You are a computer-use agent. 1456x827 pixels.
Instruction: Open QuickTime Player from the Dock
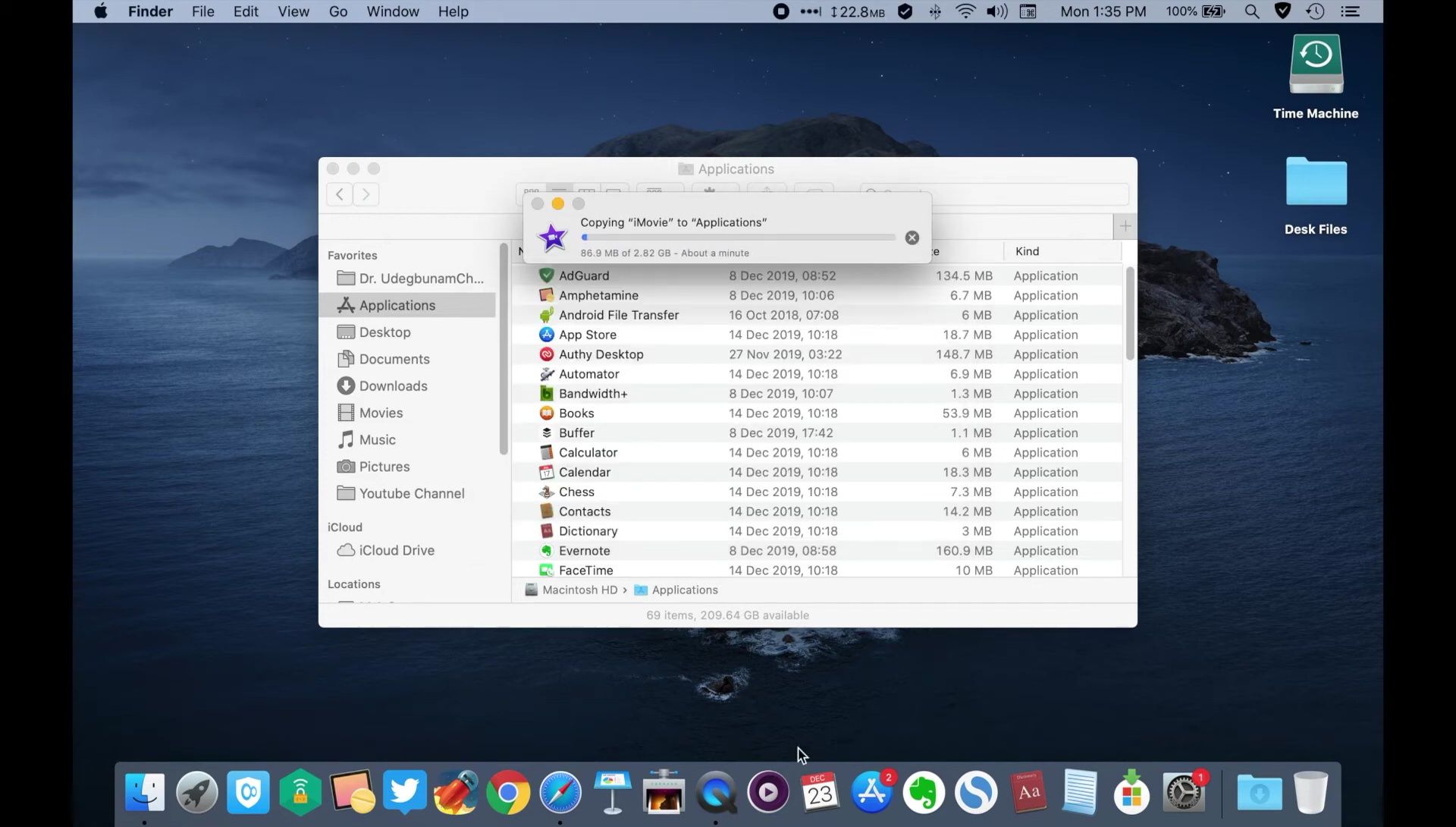pos(716,793)
